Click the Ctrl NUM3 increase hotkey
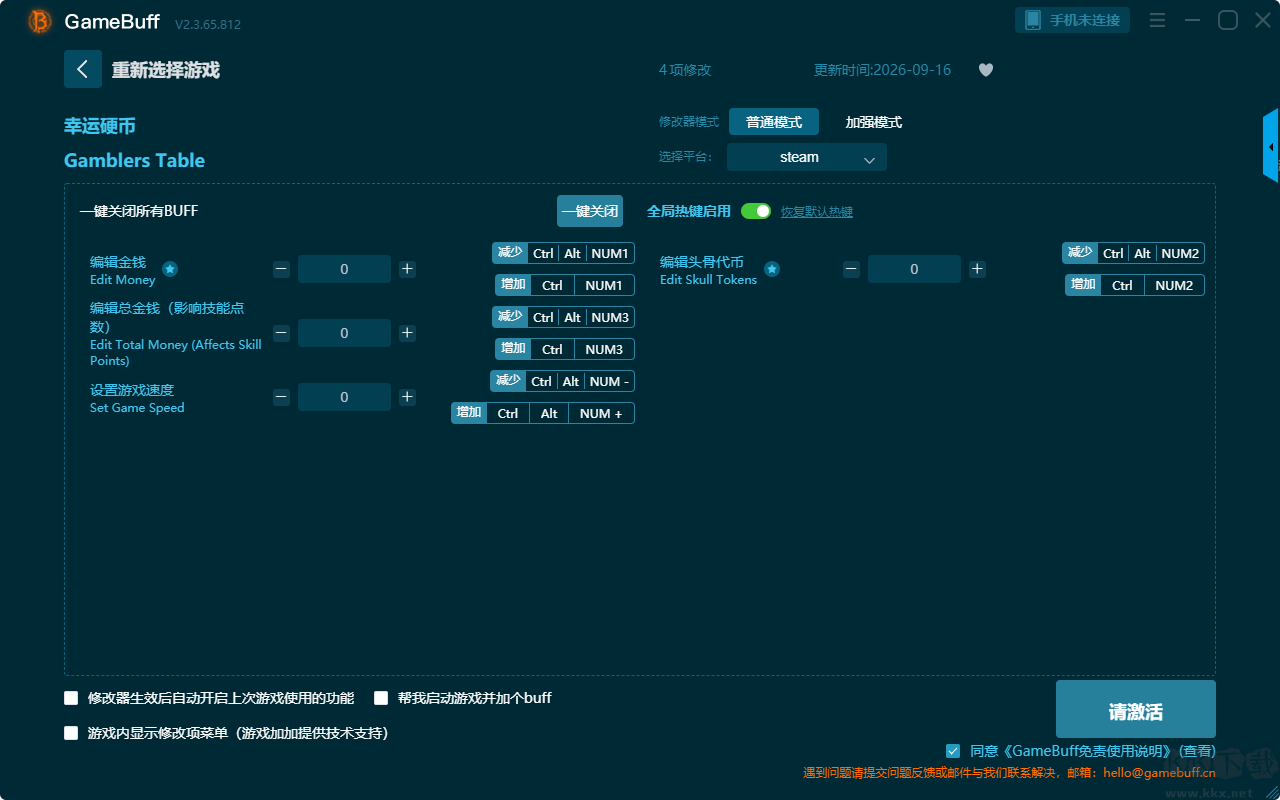This screenshot has width=1280, height=800. 565,349
